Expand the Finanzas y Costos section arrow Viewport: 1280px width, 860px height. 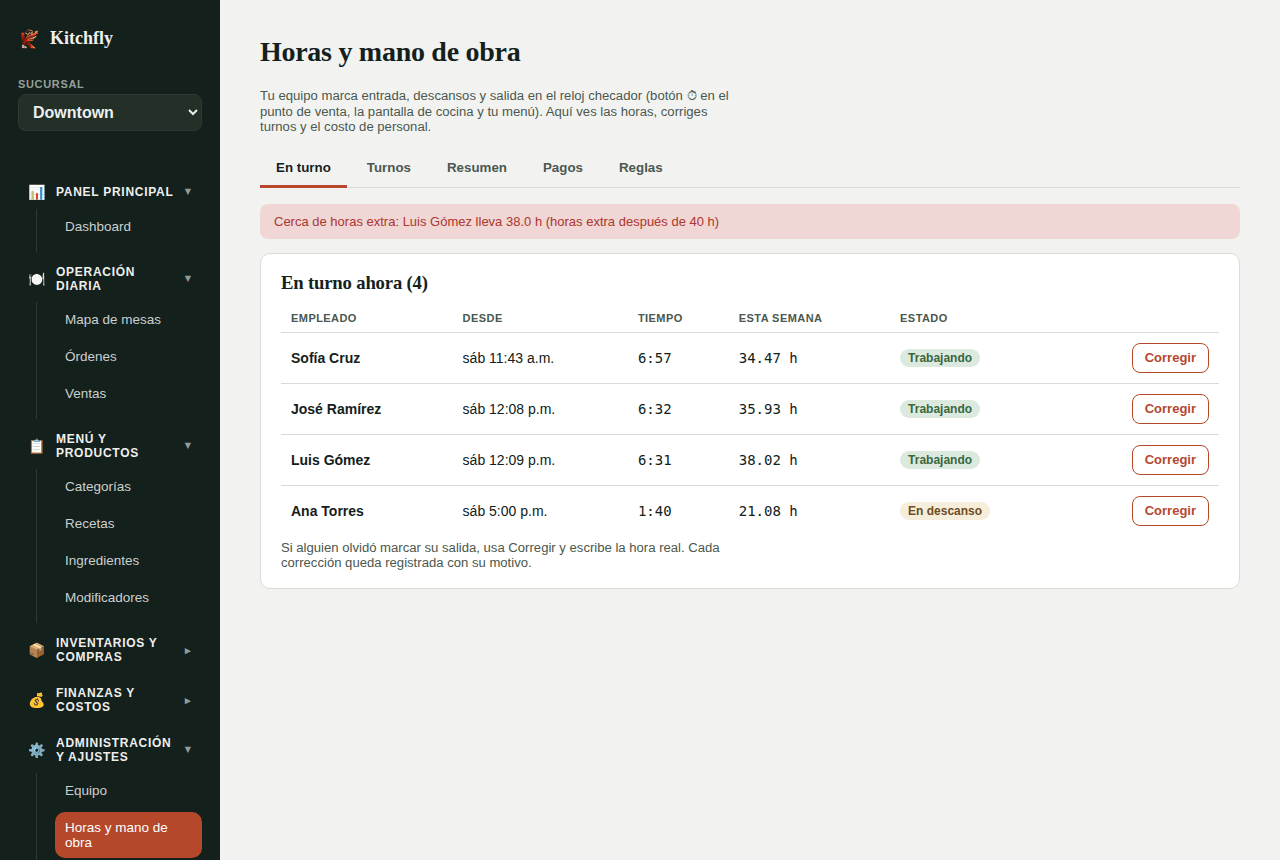[188, 700]
